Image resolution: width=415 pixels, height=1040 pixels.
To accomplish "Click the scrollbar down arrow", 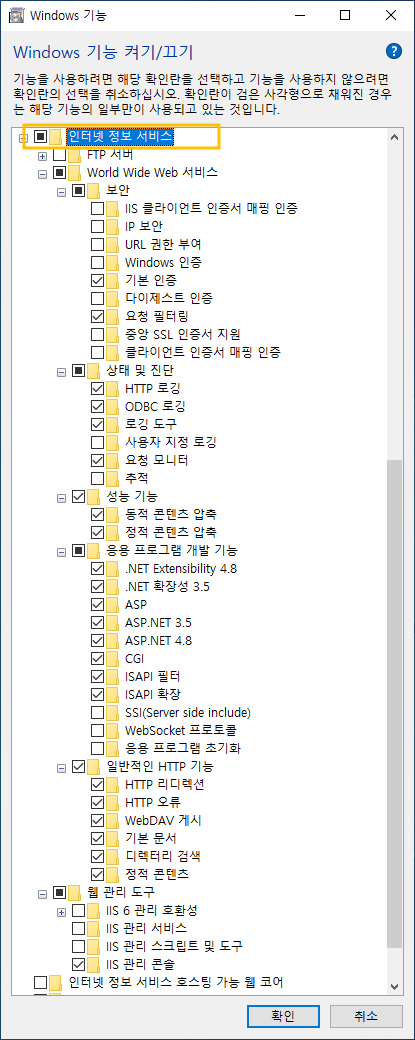I will [x=394, y=986].
